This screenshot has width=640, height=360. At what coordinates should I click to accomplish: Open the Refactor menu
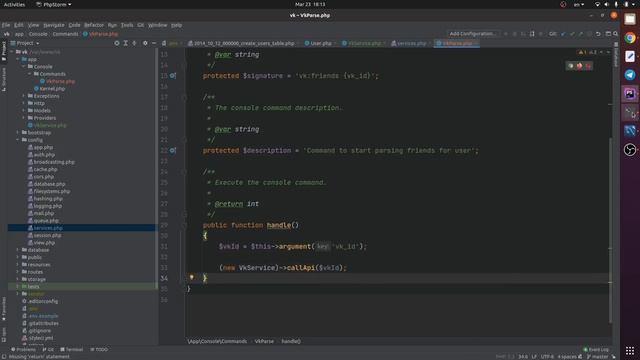click(x=94, y=25)
